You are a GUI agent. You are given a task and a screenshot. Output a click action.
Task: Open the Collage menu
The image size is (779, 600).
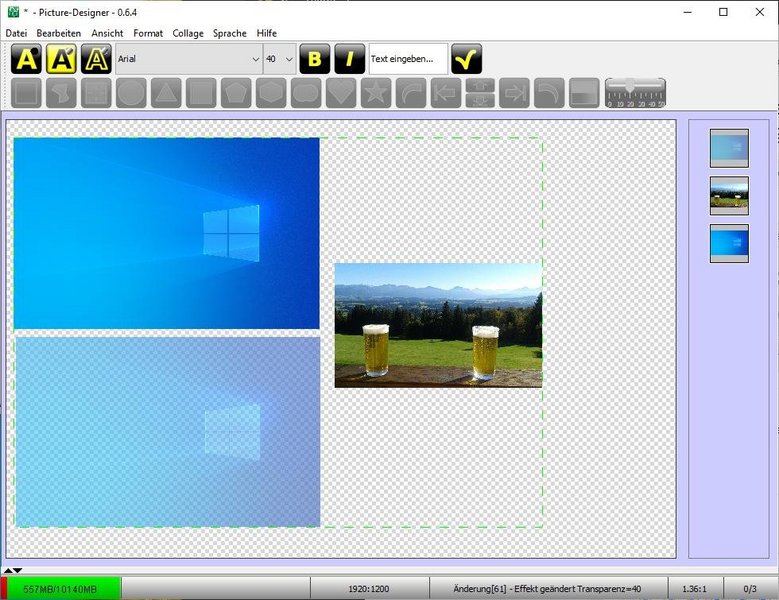click(x=188, y=33)
